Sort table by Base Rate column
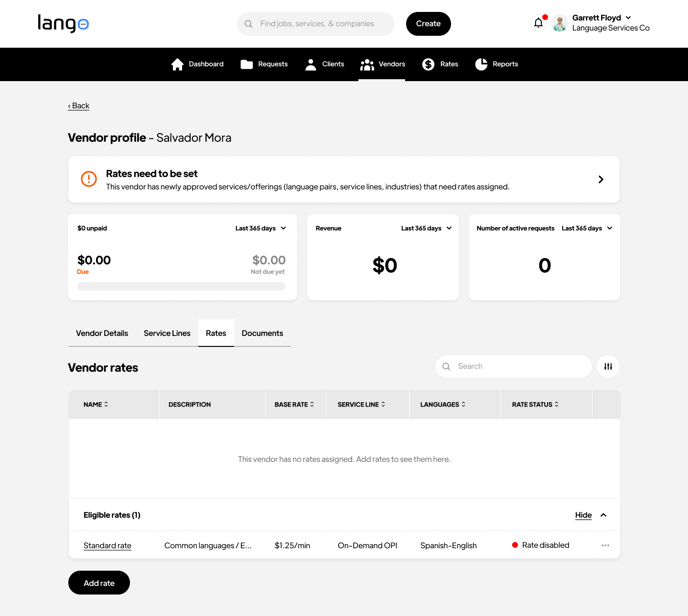The image size is (688, 616). 294,405
